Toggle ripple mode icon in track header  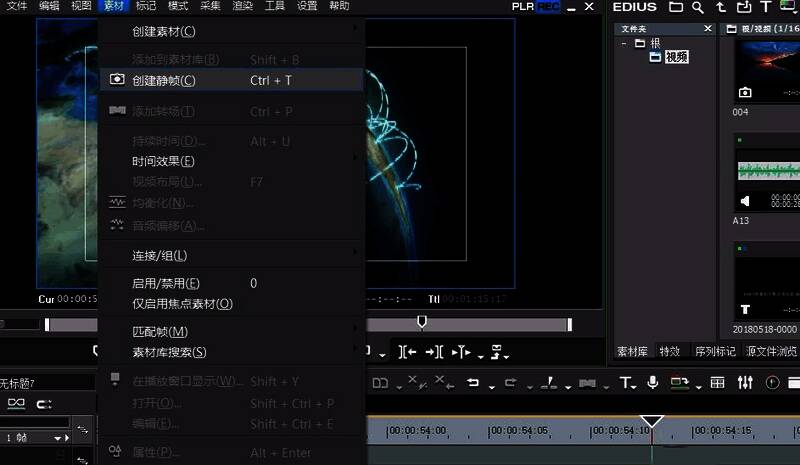pyautogui.click(x=16, y=404)
